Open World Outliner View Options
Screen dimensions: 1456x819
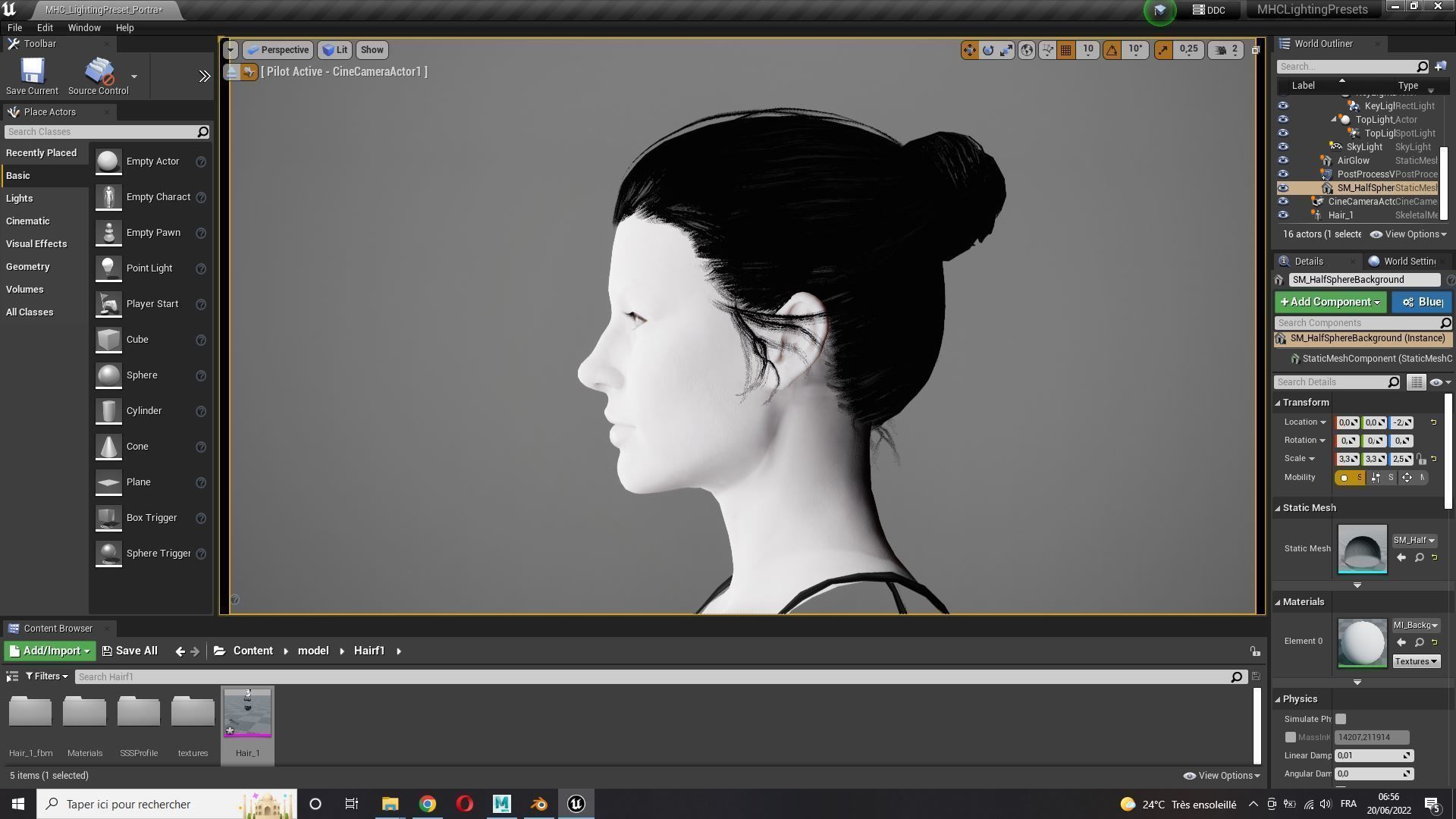click(1409, 235)
